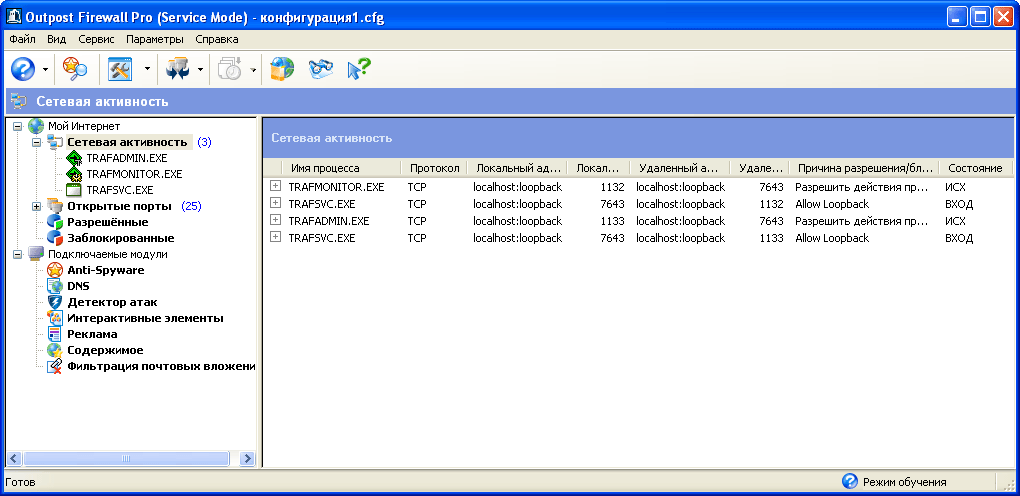Expand the TRAFADMIN.EXE connection row
The width and height of the screenshot is (1020, 496).
(275, 221)
